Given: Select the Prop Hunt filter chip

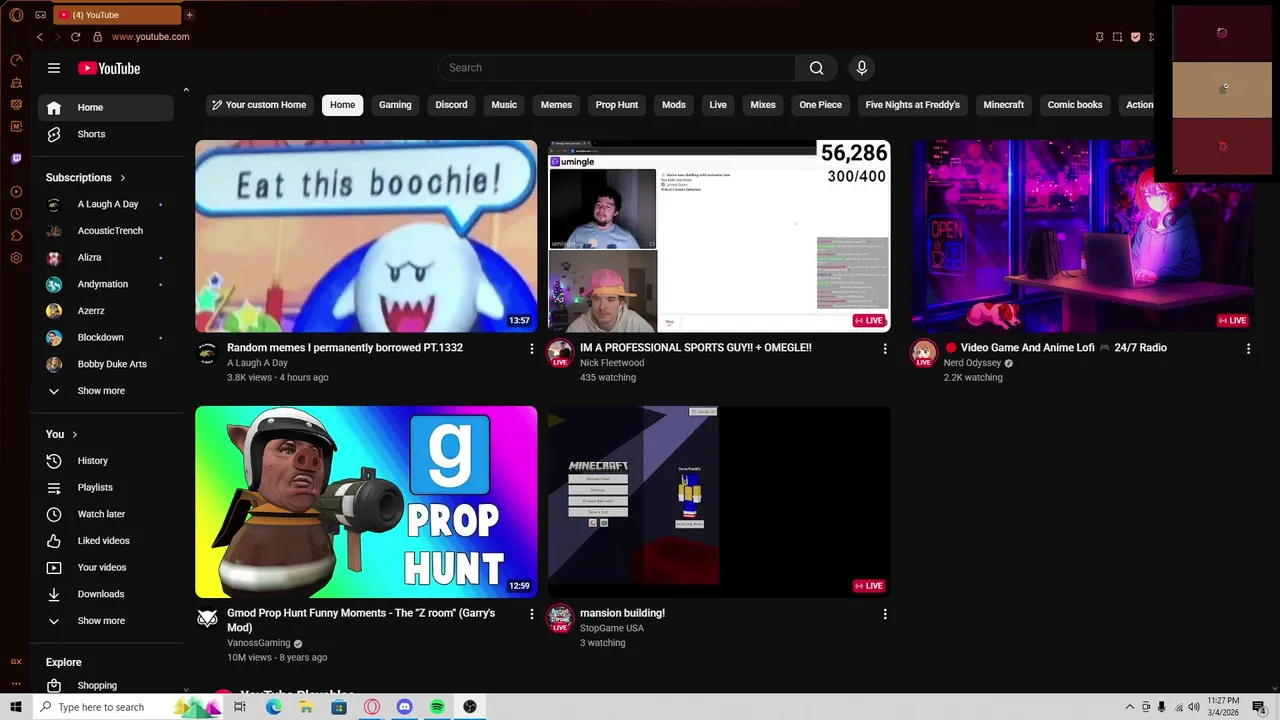Looking at the screenshot, I should coord(617,105).
